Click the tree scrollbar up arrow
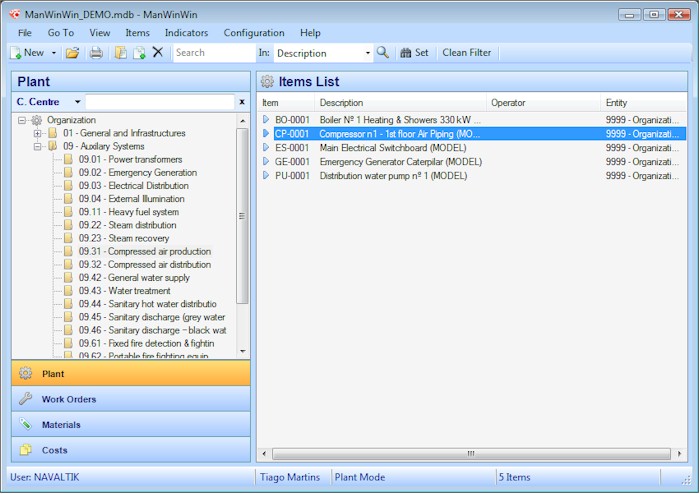 [x=242, y=120]
